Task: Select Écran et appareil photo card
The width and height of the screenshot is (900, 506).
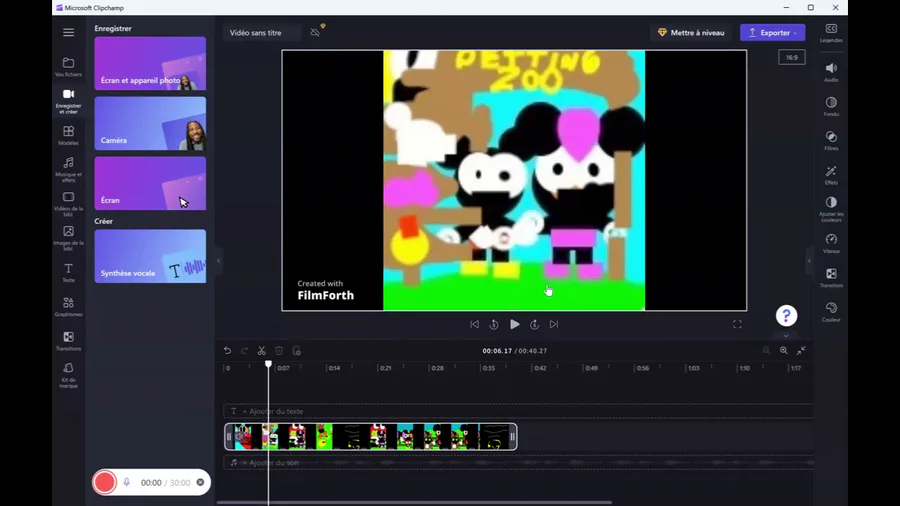Action: tap(150, 64)
